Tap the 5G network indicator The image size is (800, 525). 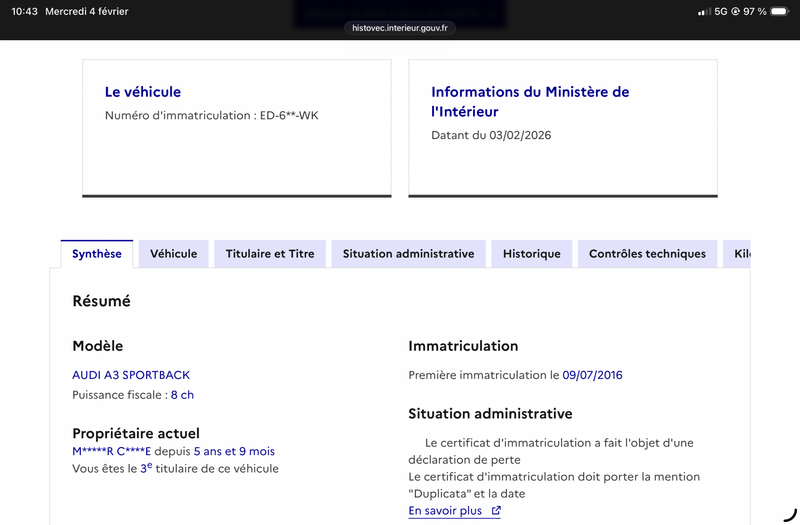pos(720,12)
